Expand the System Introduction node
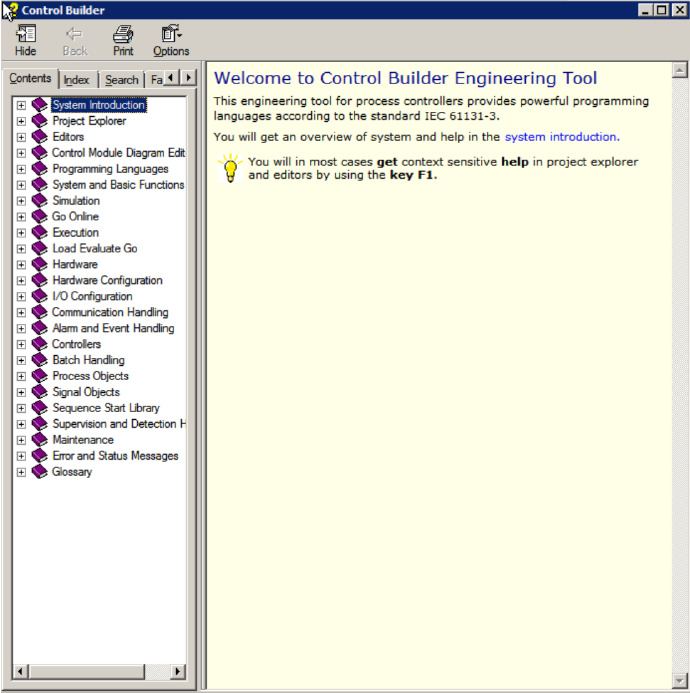This screenshot has width=690, height=693. click(x=21, y=105)
